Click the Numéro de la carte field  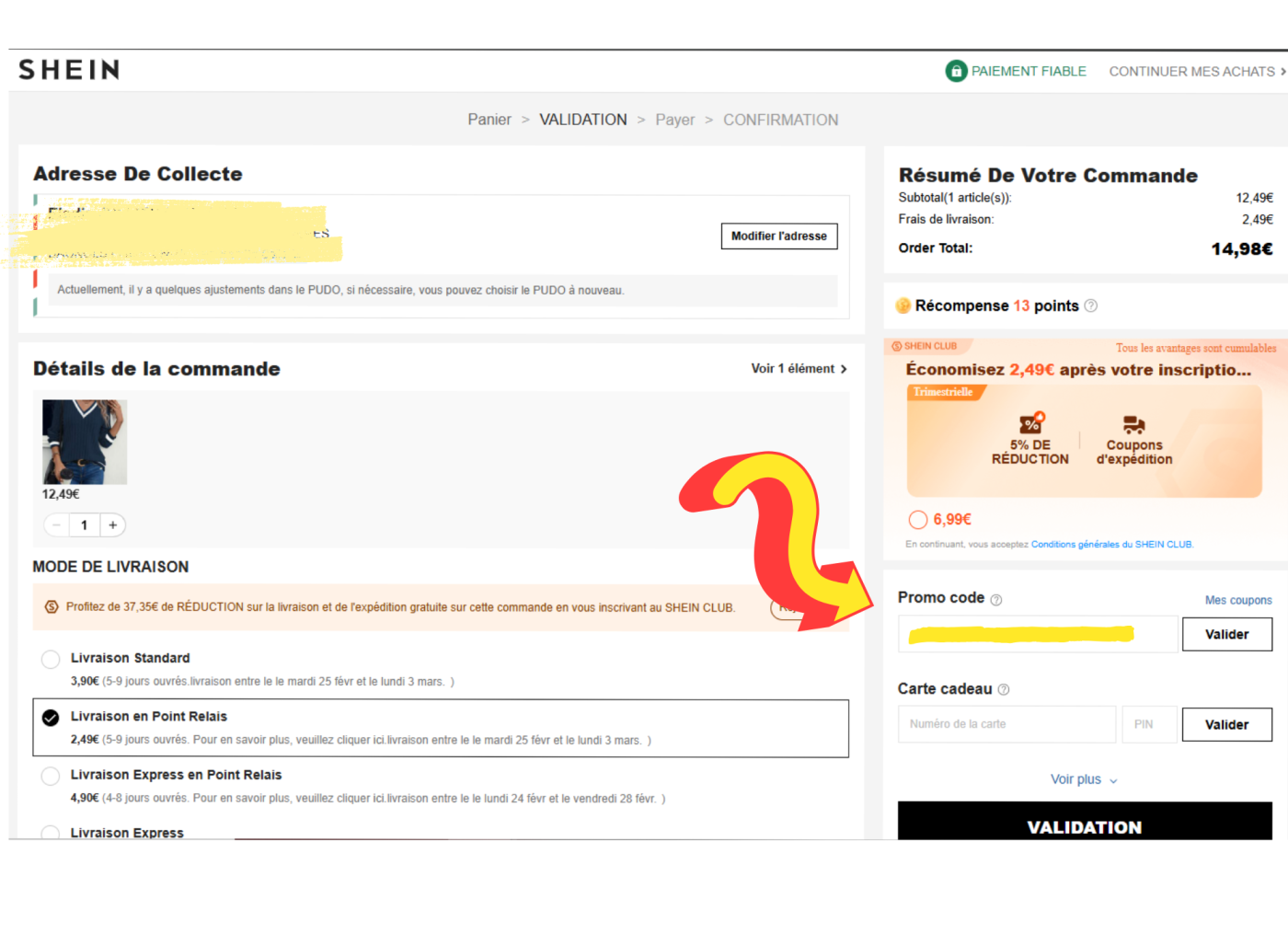click(1006, 724)
